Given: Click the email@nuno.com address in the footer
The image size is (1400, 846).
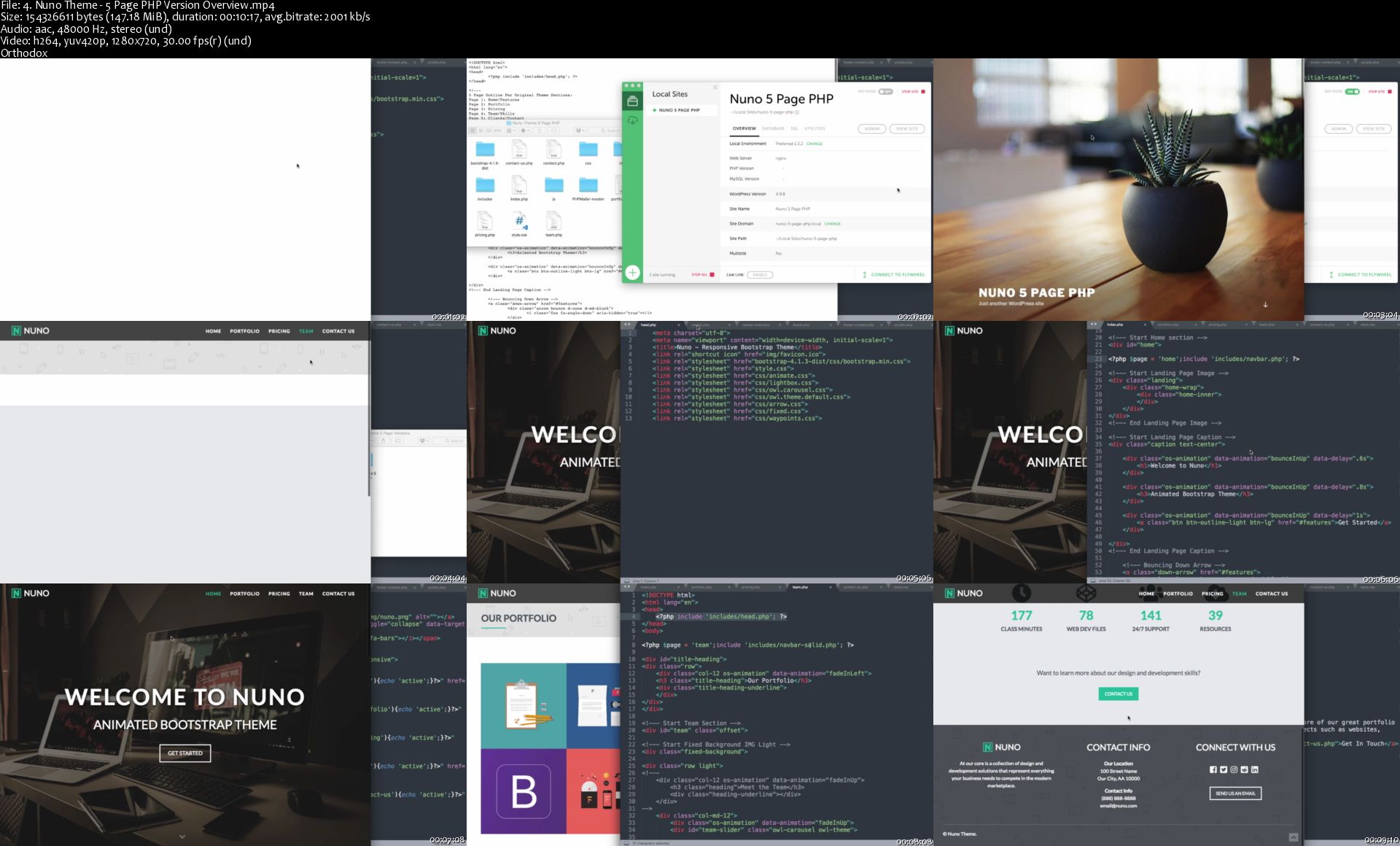Looking at the screenshot, I should tap(1118, 806).
